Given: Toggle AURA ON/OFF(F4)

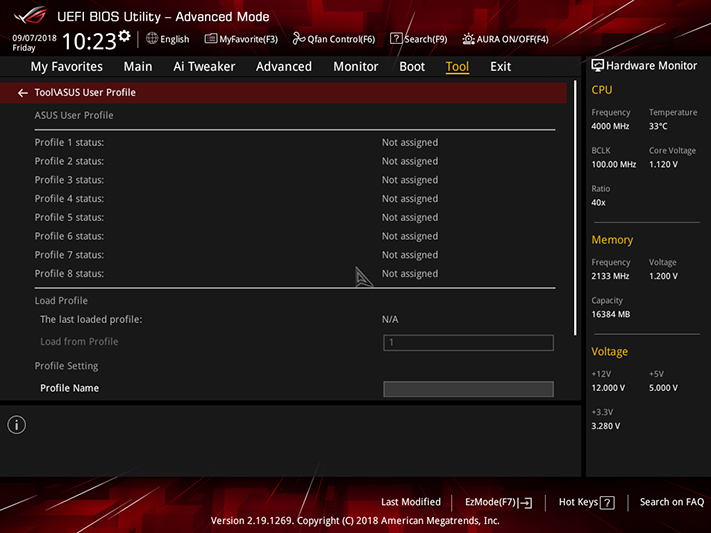Looking at the screenshot, I should (506, 39).
